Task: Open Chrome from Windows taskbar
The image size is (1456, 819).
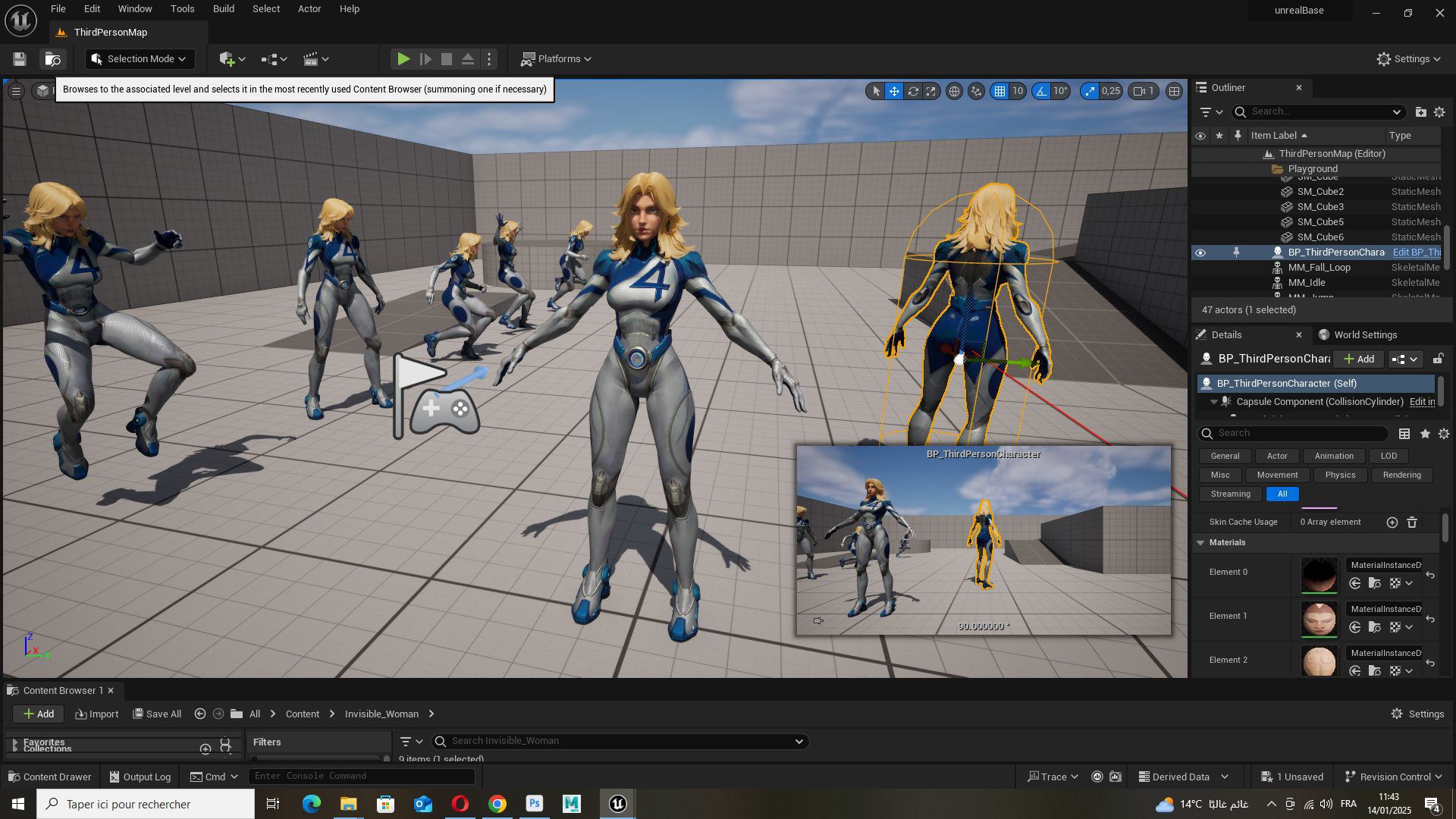Action: click(497, 804)
